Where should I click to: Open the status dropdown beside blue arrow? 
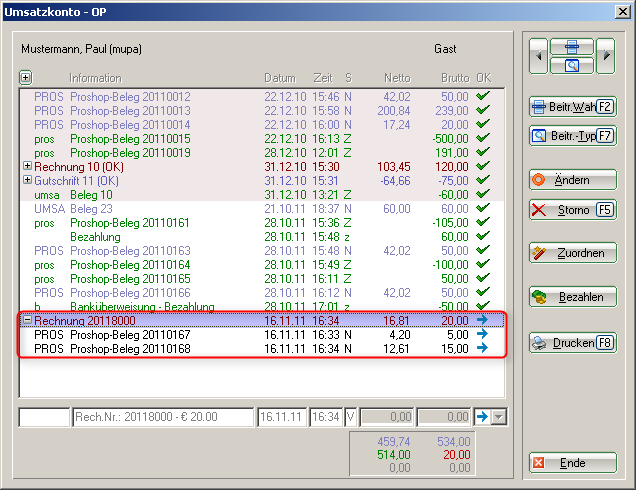click(500, 416)
